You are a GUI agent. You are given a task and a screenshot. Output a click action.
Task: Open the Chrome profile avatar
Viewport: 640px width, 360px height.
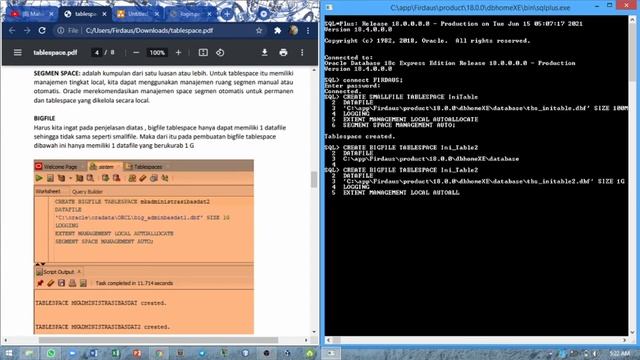click(293, 31)
